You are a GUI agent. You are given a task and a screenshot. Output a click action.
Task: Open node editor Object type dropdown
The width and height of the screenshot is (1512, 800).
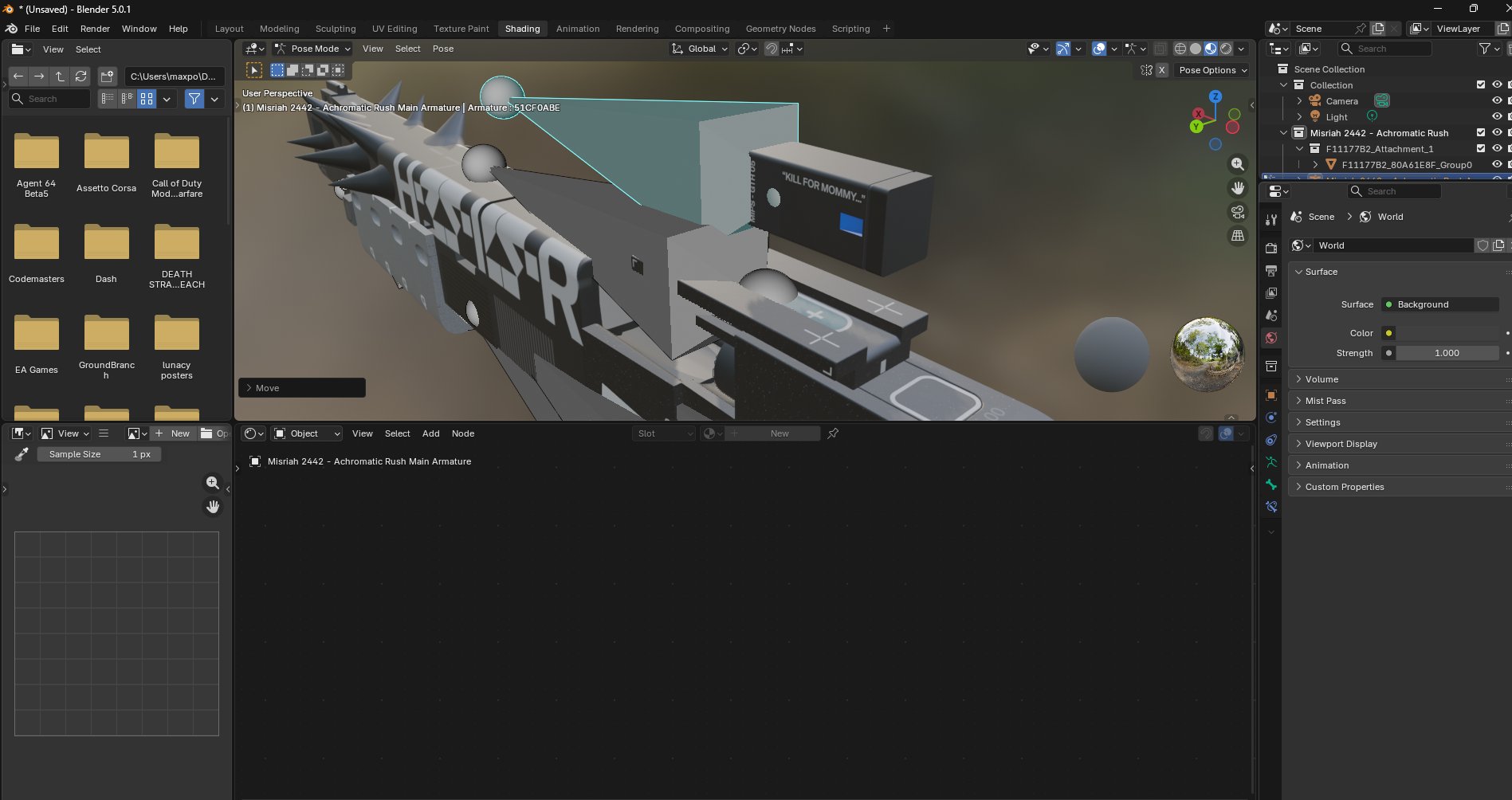pyautogui.click(x=307, y=433)
